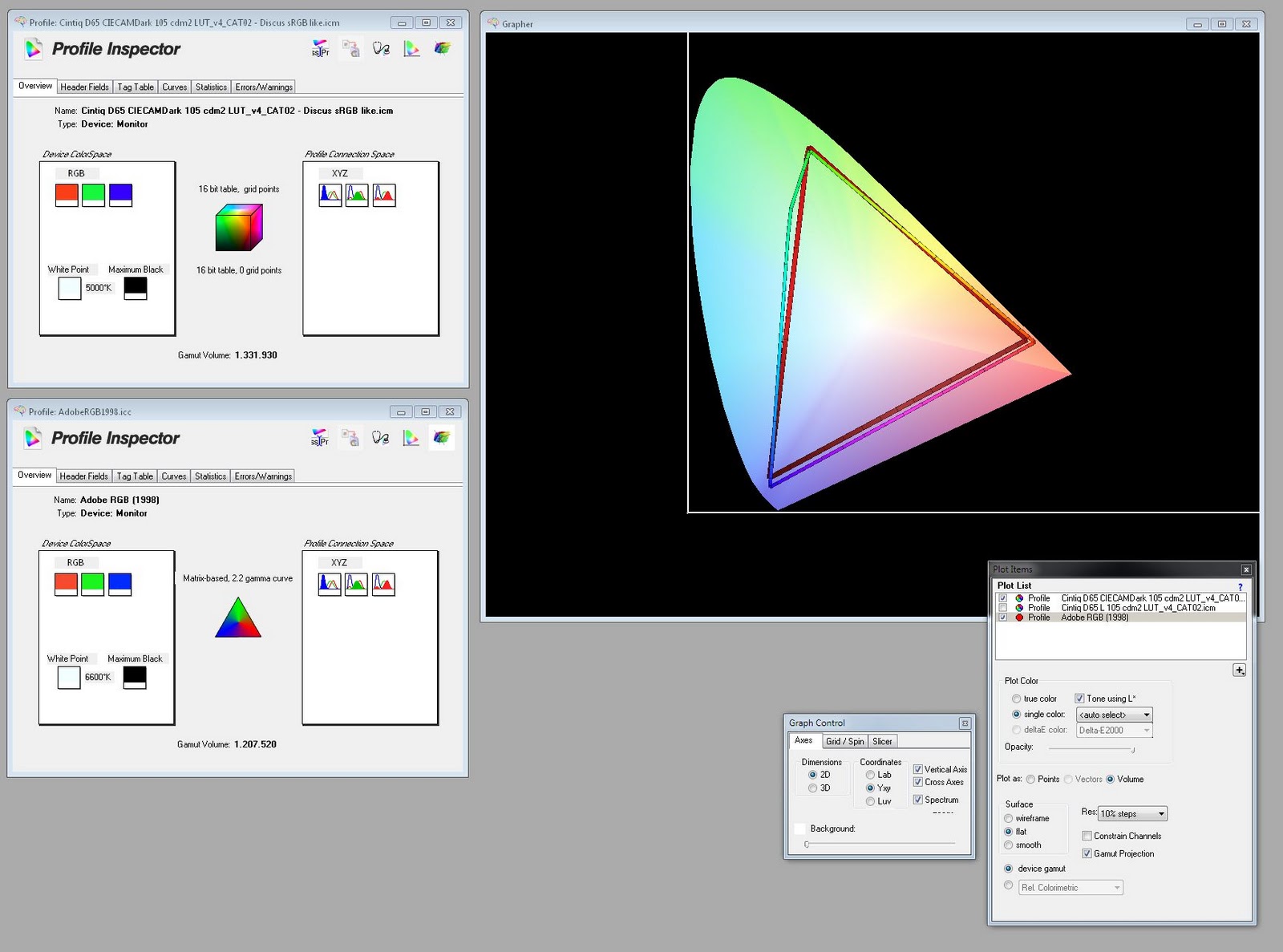
Task: Click the red color dot beside Adobe RGB (1998)
Action: [1018, 618]
